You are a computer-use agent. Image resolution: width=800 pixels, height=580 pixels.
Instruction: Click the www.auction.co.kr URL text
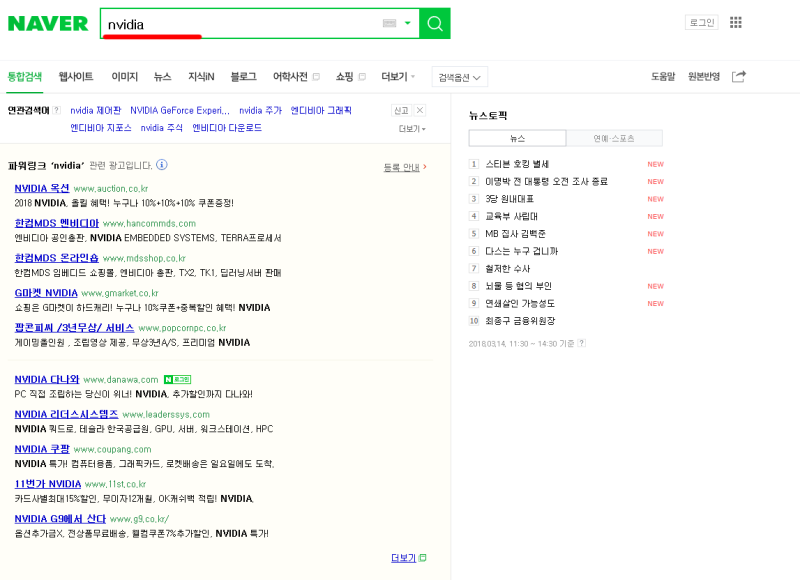111,189
